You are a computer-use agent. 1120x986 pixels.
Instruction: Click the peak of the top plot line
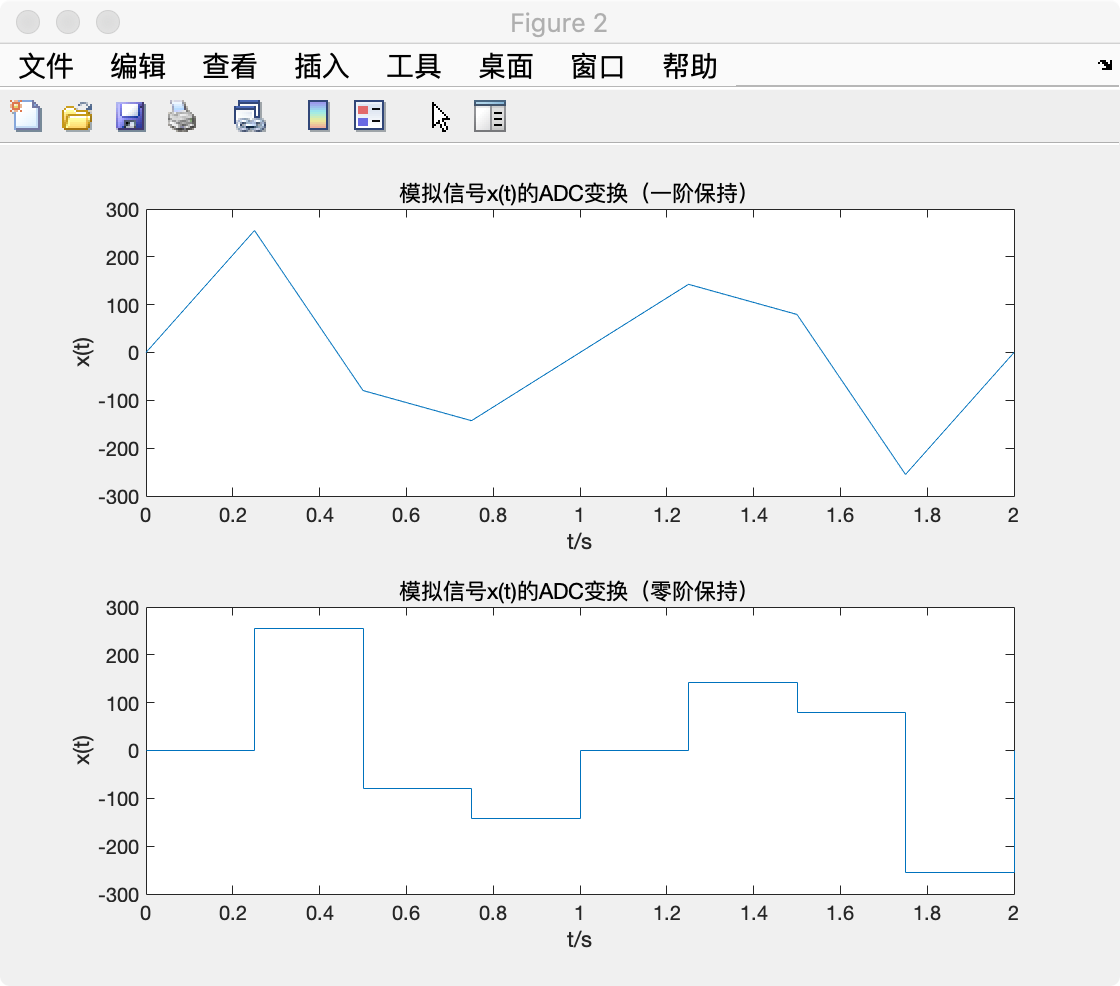click(x=254, y=231)
